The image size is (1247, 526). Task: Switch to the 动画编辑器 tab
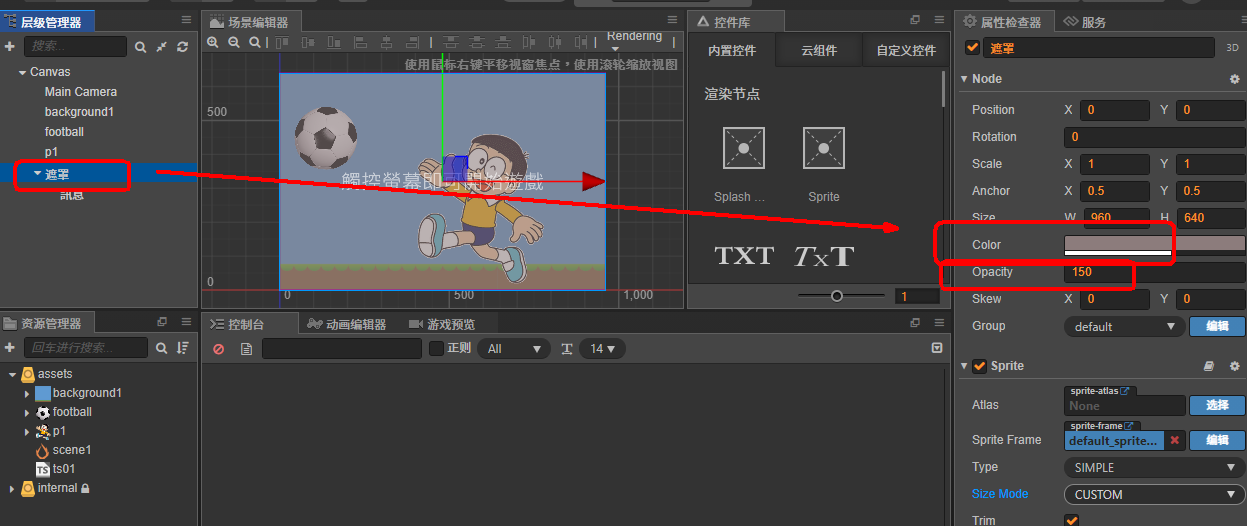(347, 324)
